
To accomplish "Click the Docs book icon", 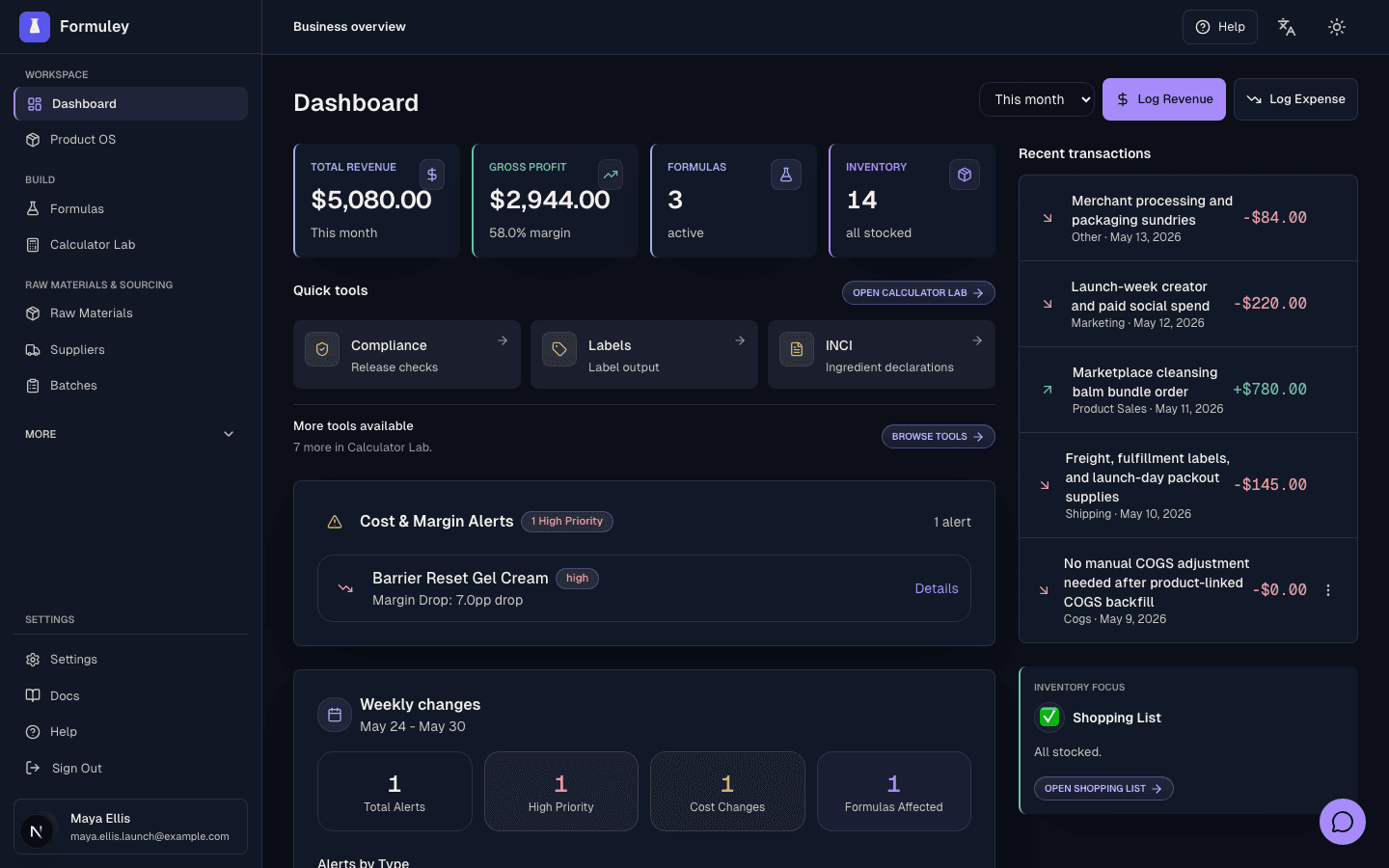I will click(x=33, y=696).
